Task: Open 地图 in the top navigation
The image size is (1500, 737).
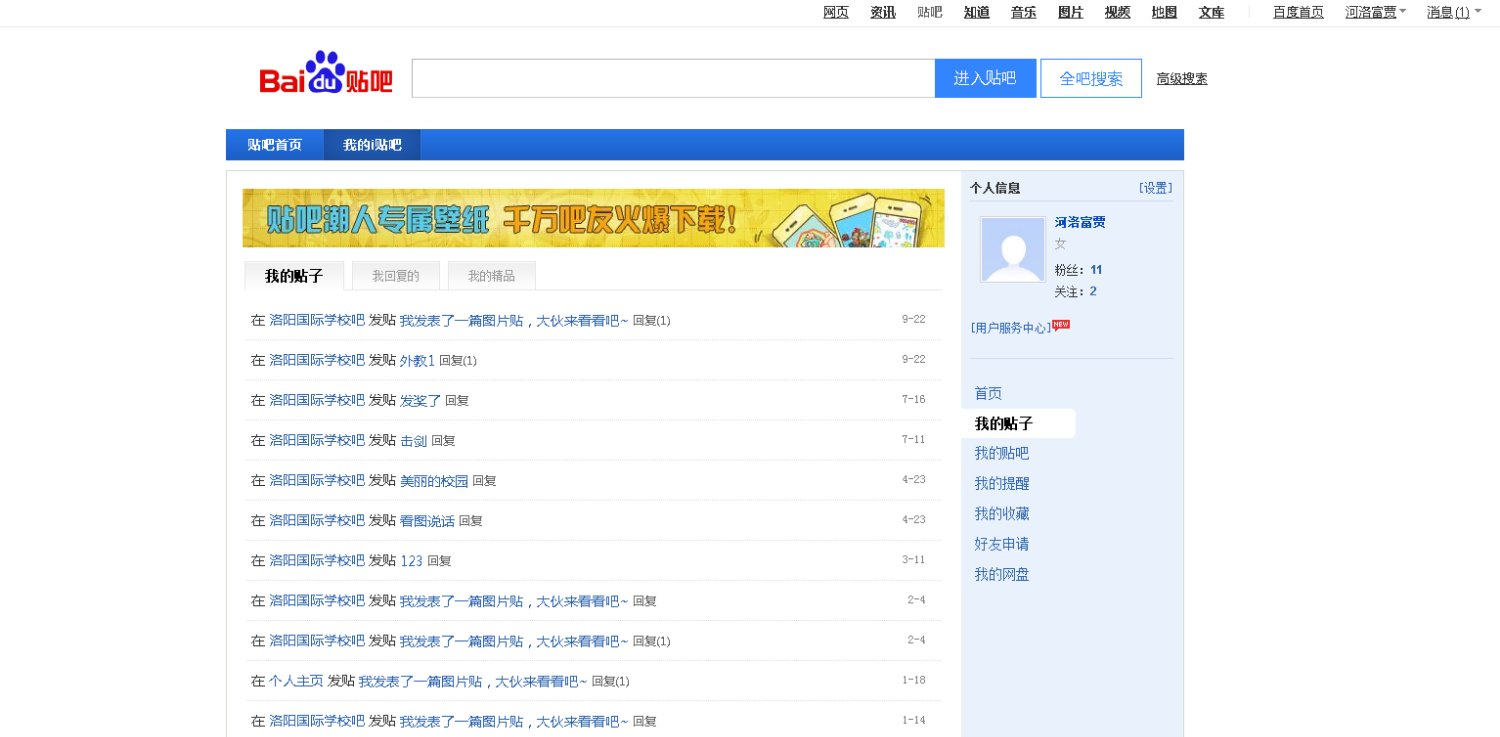Action: pyautogui.click(x=1165, y=12)
